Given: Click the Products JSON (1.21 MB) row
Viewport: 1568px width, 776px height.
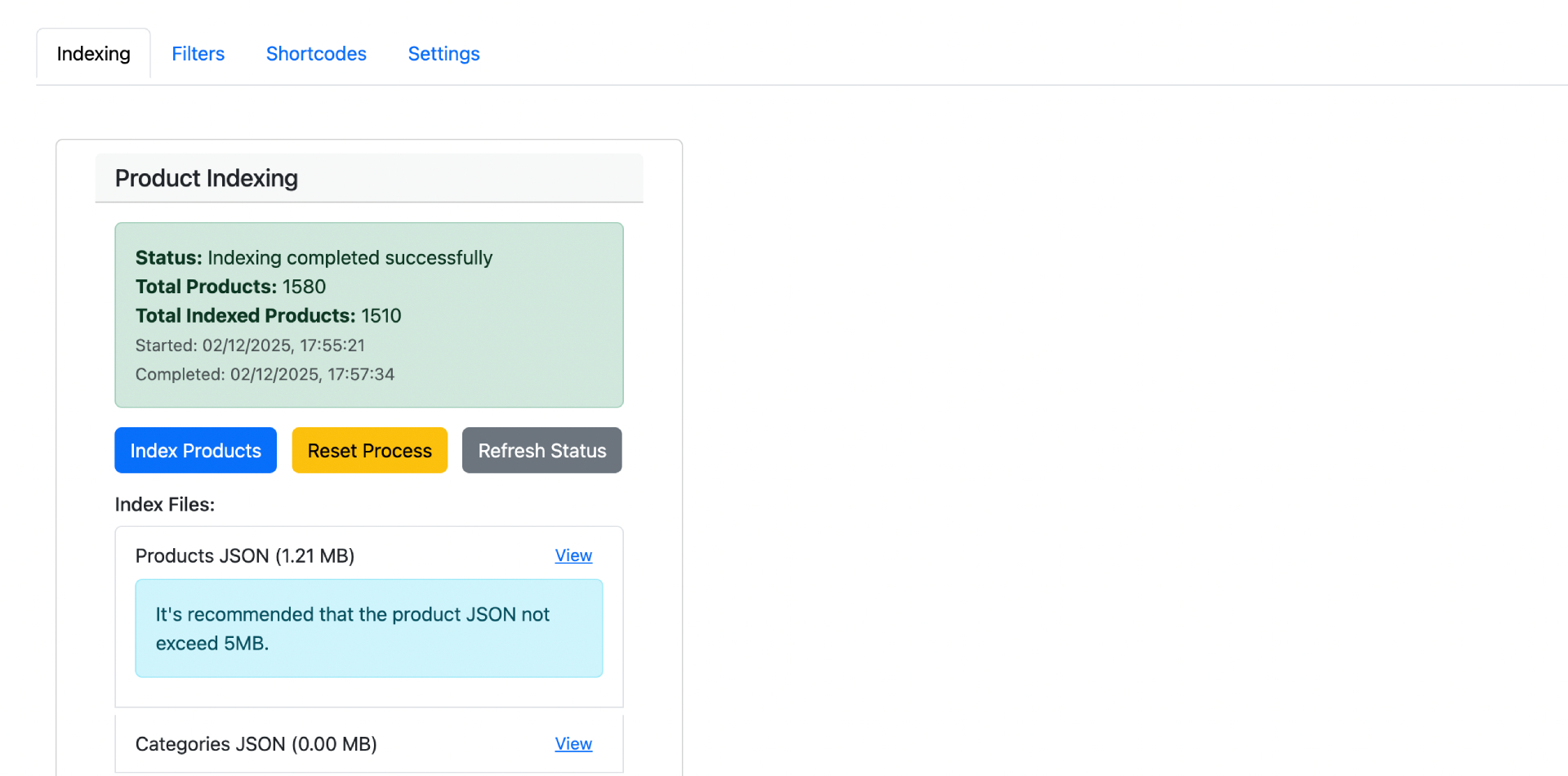Looking at the screenshot, I should click(x=245, y=555).
